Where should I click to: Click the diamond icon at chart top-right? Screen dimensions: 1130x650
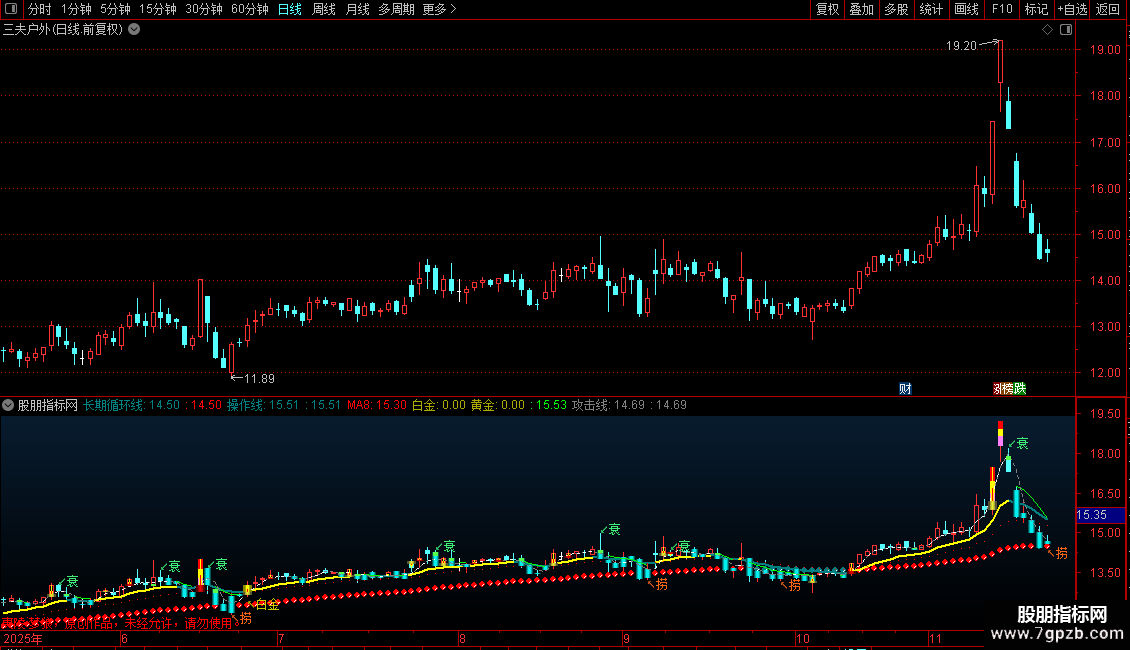(1047, 30)
